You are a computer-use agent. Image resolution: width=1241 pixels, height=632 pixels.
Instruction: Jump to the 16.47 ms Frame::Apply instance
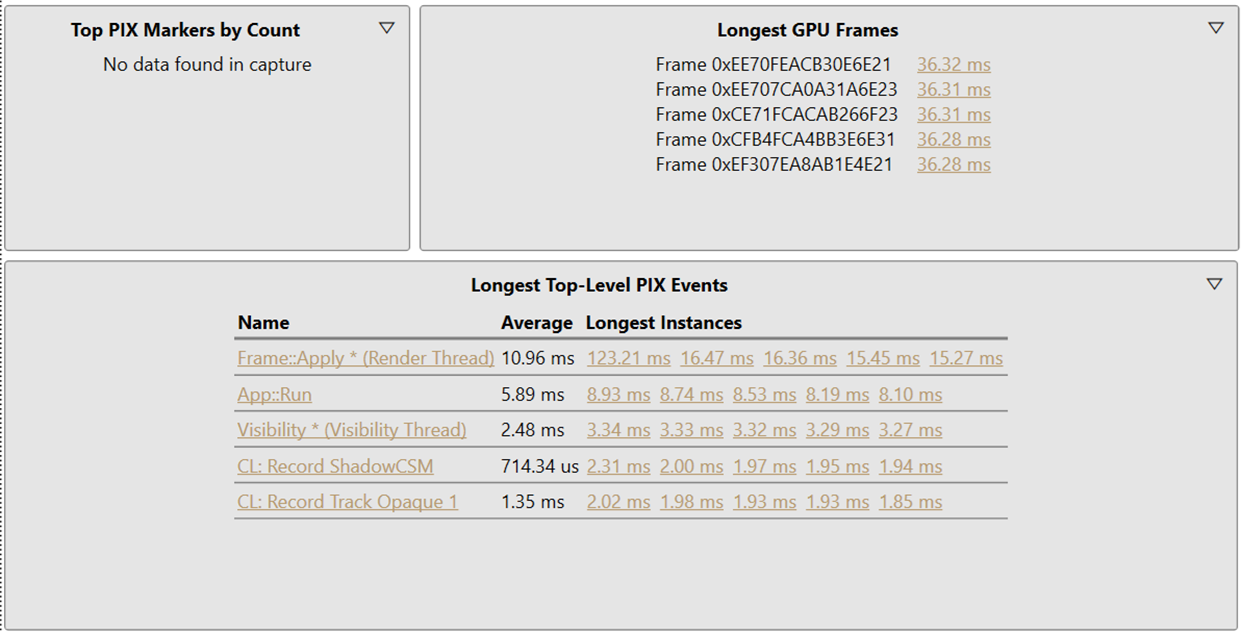point(717,358)
